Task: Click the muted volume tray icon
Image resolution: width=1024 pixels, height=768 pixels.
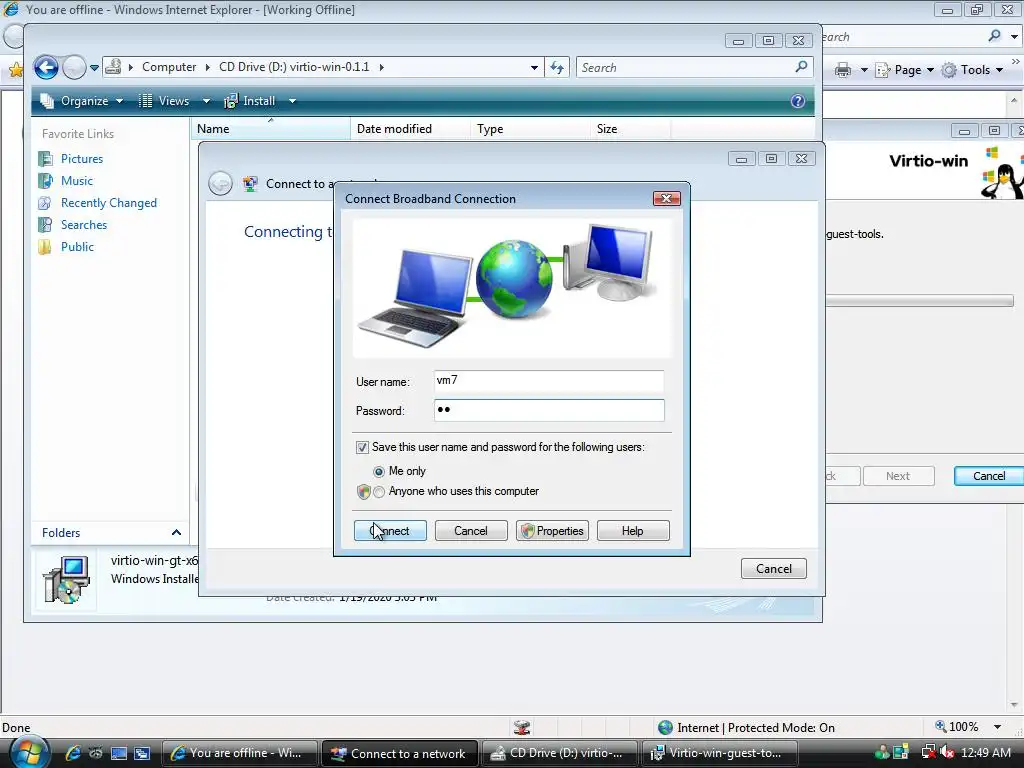Action: click(946, 753)
